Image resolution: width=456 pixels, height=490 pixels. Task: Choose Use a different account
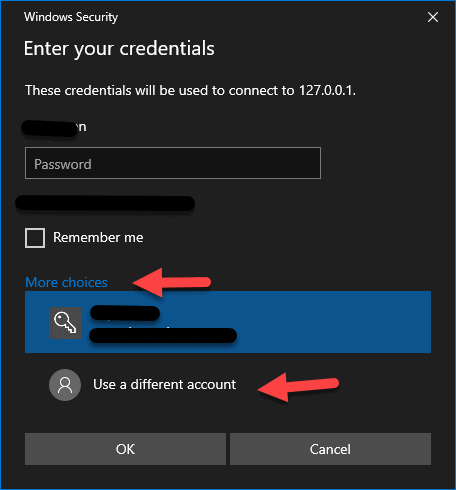164,385
